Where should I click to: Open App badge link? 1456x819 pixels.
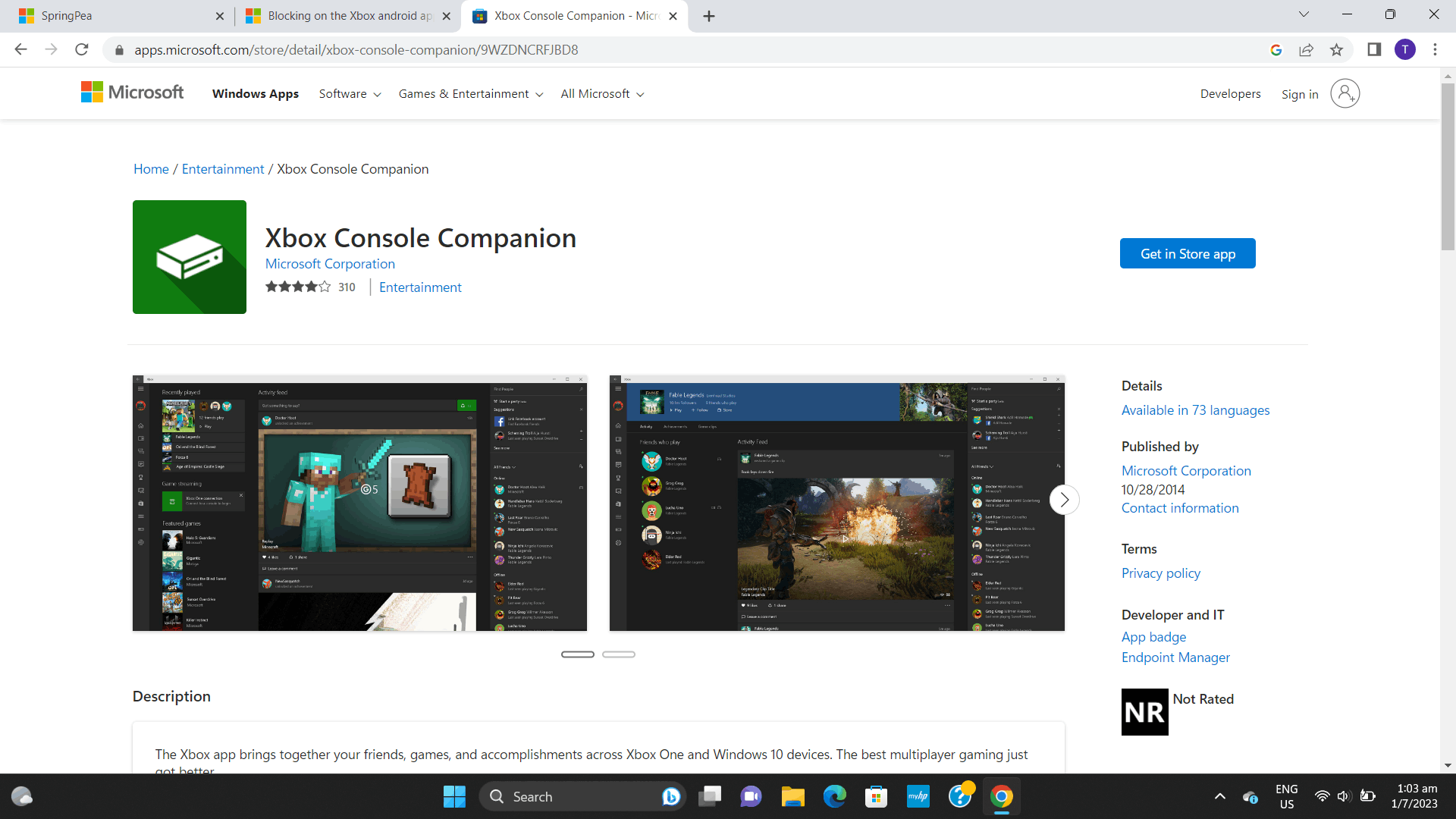(1153, 637)
